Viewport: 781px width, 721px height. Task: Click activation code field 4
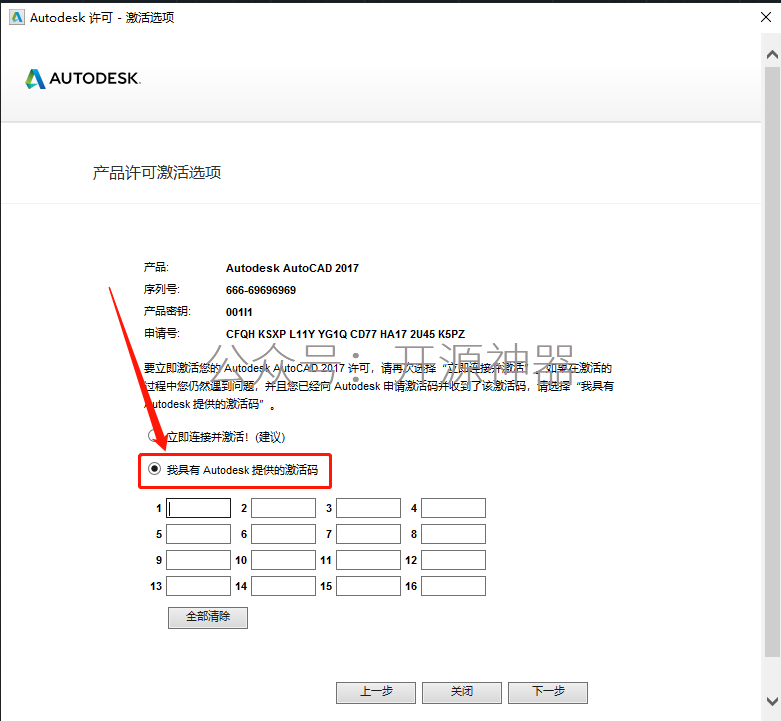(x=453, y=508)
